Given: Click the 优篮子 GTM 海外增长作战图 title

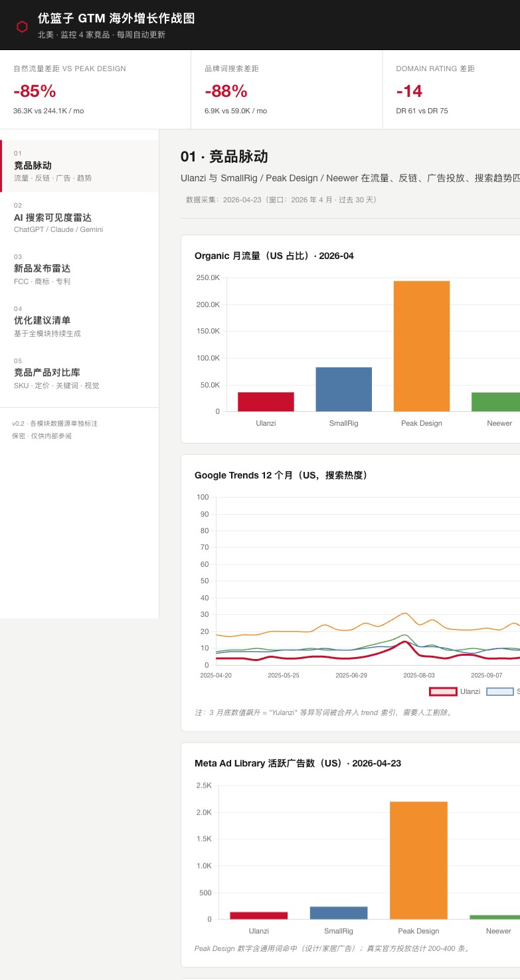Looking at the screenshot, I should [x=116, y=19].
